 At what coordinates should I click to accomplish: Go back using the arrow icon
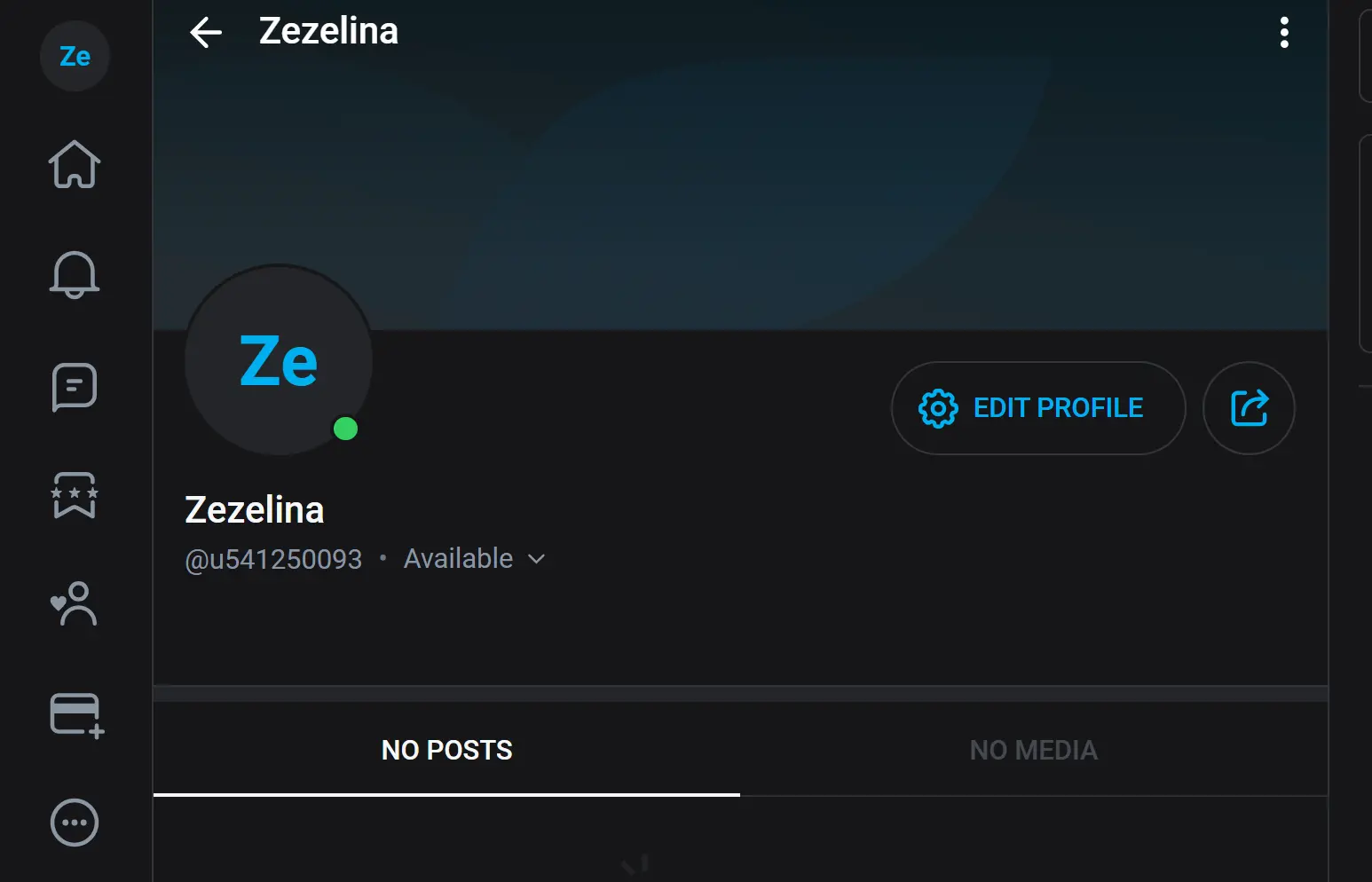(206, 33)
